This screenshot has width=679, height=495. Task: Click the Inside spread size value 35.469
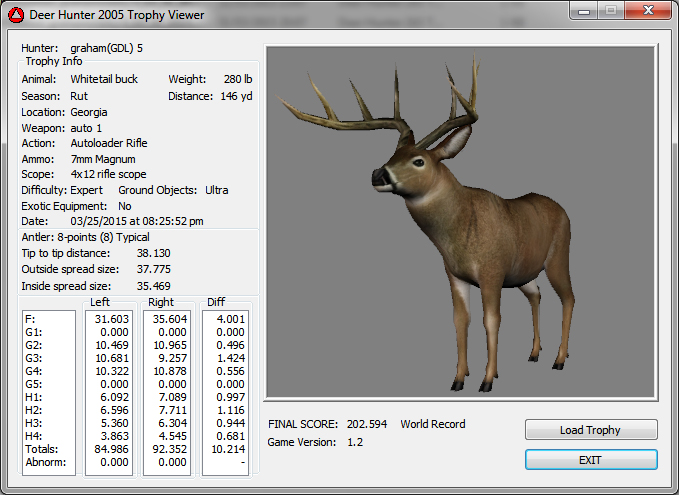tap(153, 285)
